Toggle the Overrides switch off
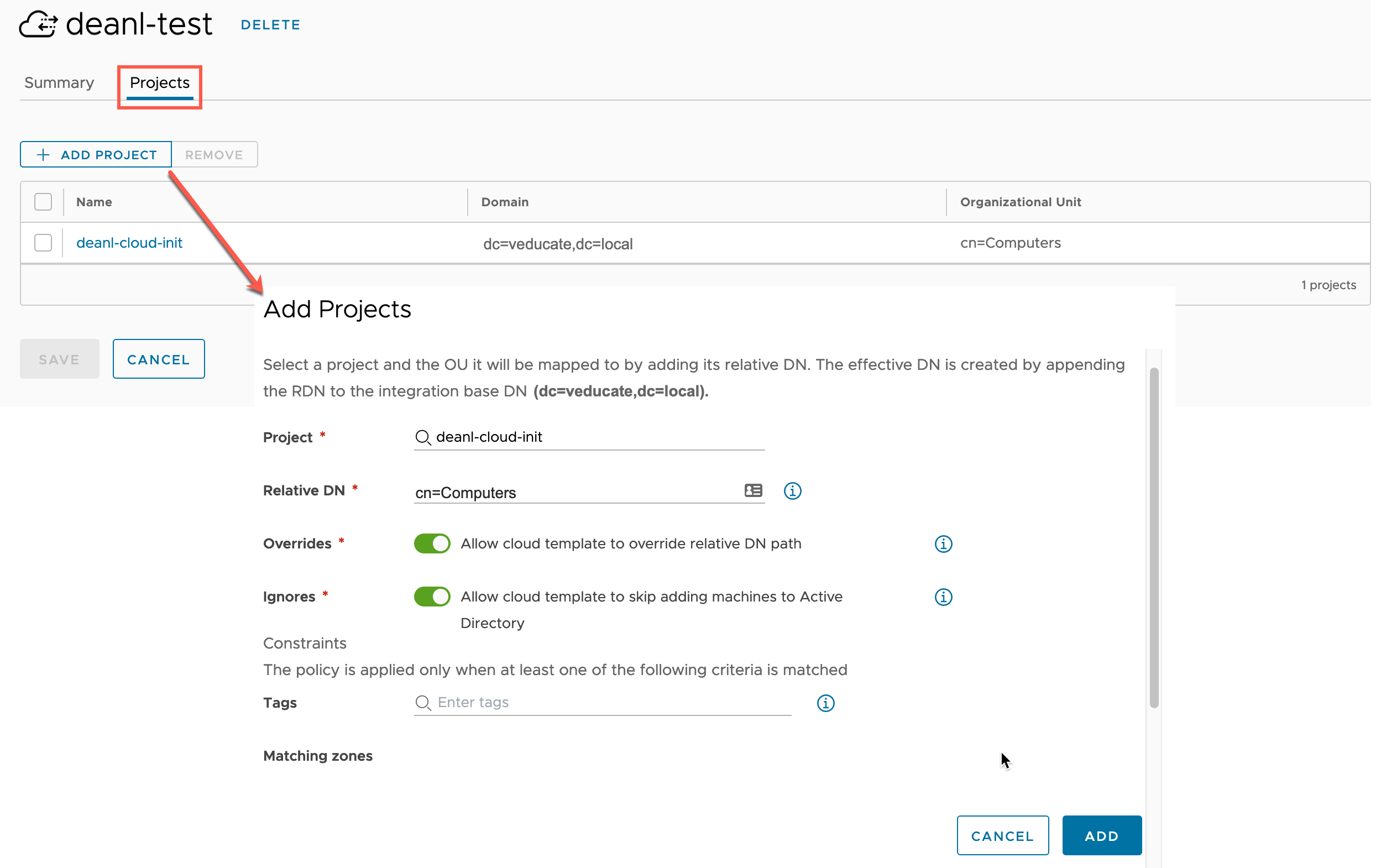The height and width of the screenshot is (868, 1381). tap(432, 543)
